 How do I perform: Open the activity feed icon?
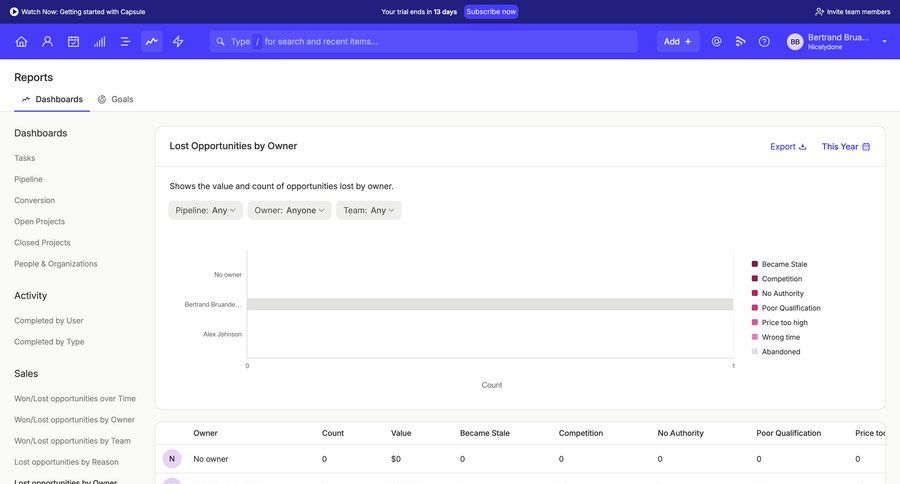coord(740,41)
